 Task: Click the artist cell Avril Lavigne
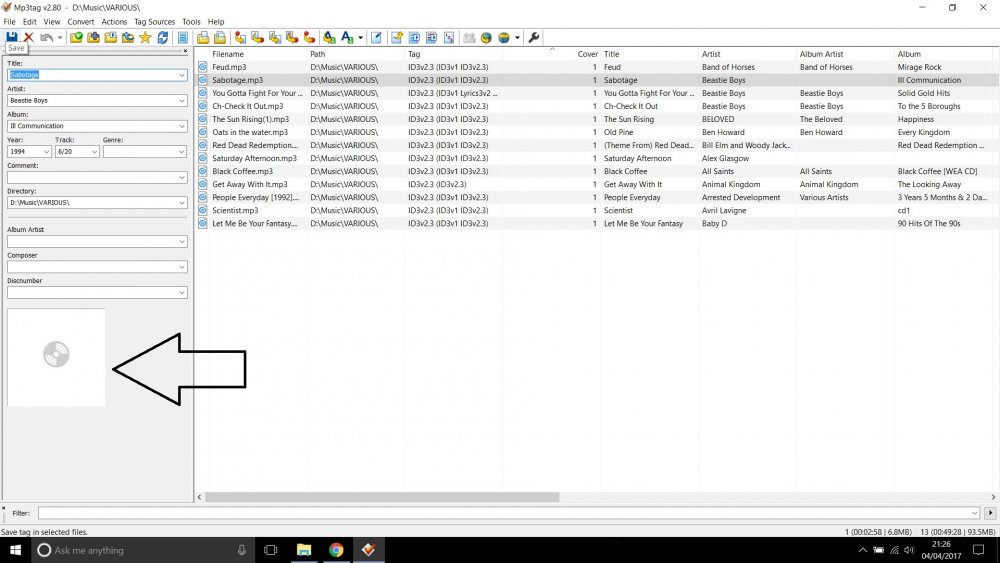coord(724,210)
